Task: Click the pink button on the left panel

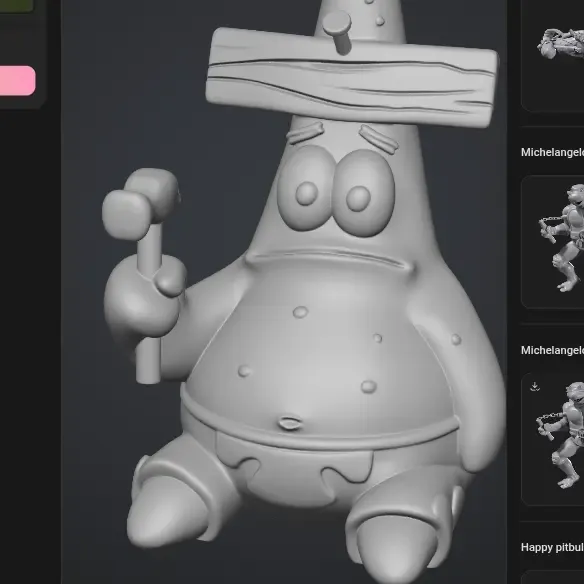Action: click(17, 80)
